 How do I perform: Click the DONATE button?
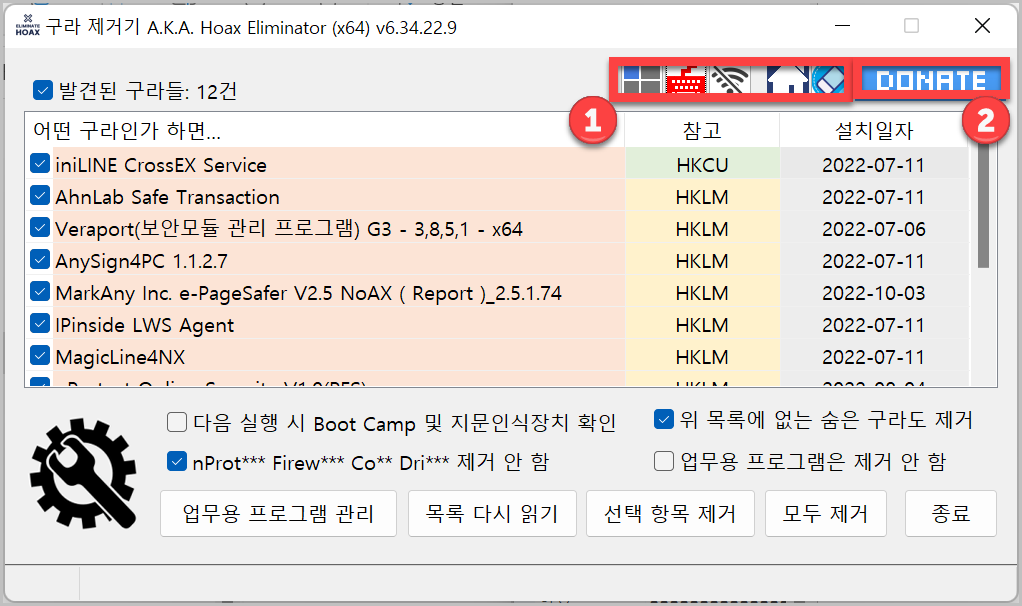[x=931, y=79]
